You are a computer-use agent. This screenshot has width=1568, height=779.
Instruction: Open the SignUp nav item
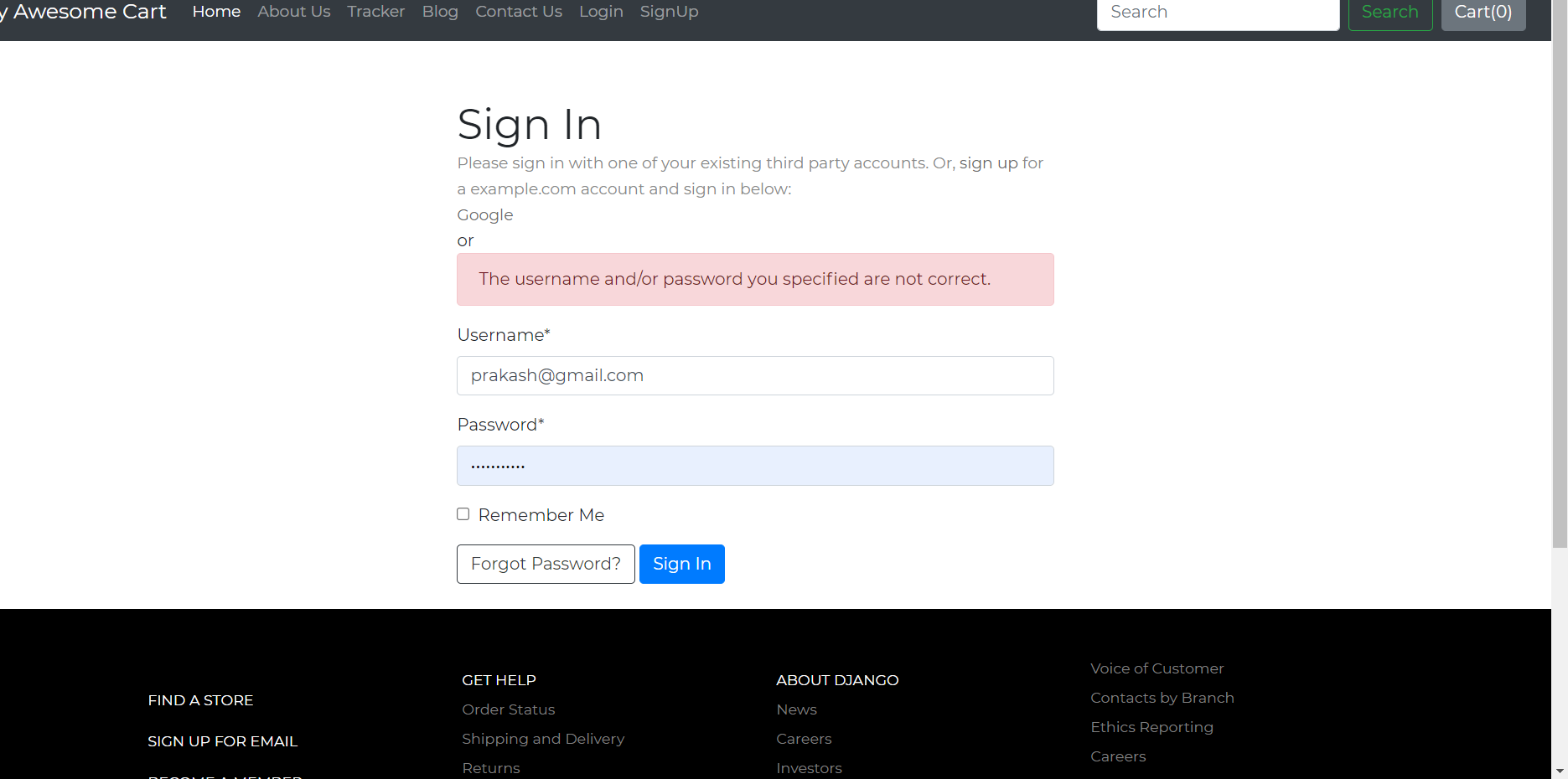(x=669, y=12)
